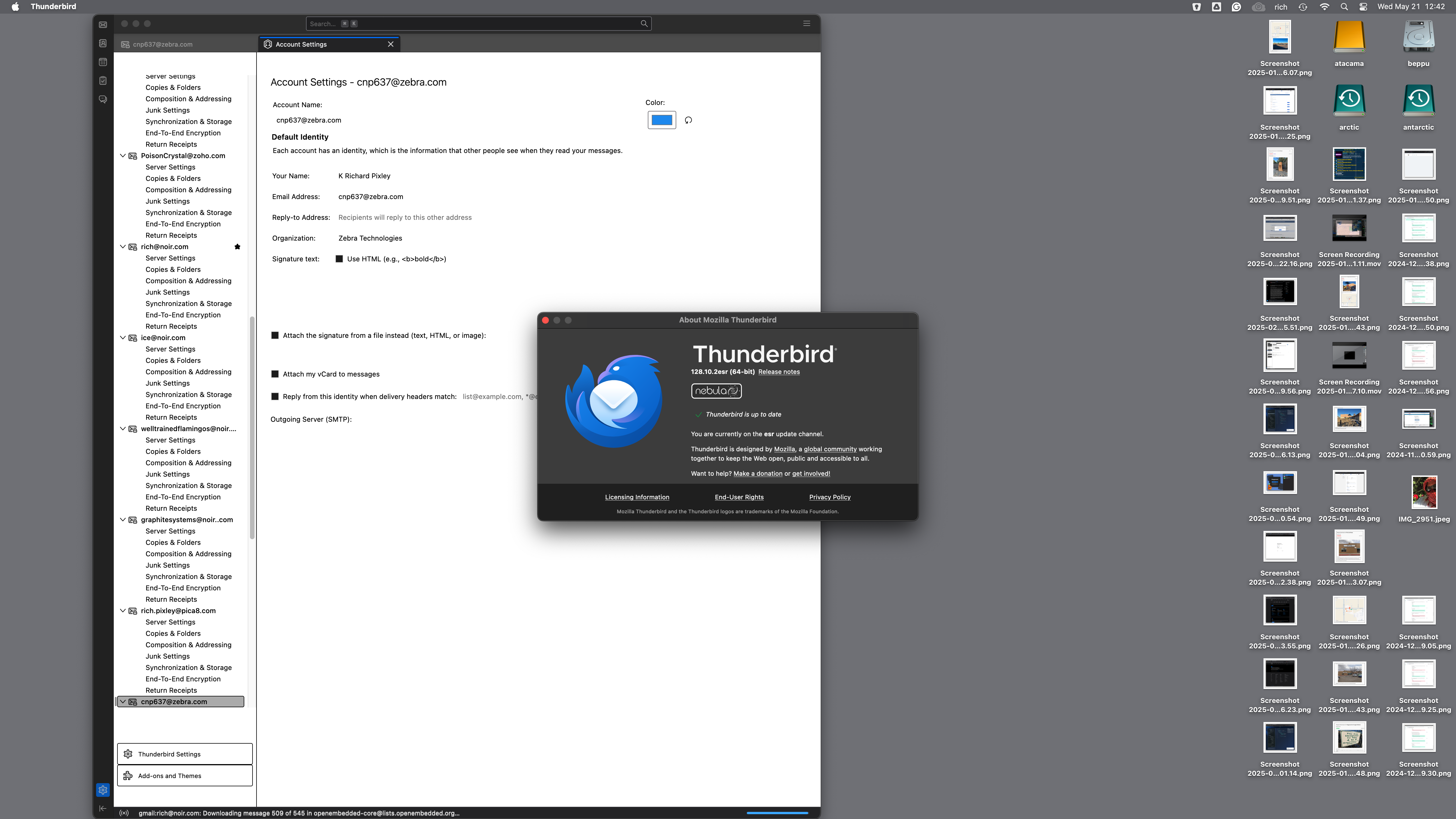The width and height of the screenshot is (1456, 819).
Task: Open the Thunderbird menu in menu bar
Action: (53, 7)
